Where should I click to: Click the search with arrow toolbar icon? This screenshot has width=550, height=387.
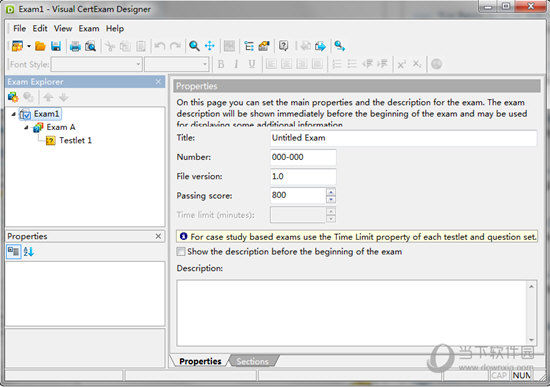339,46
